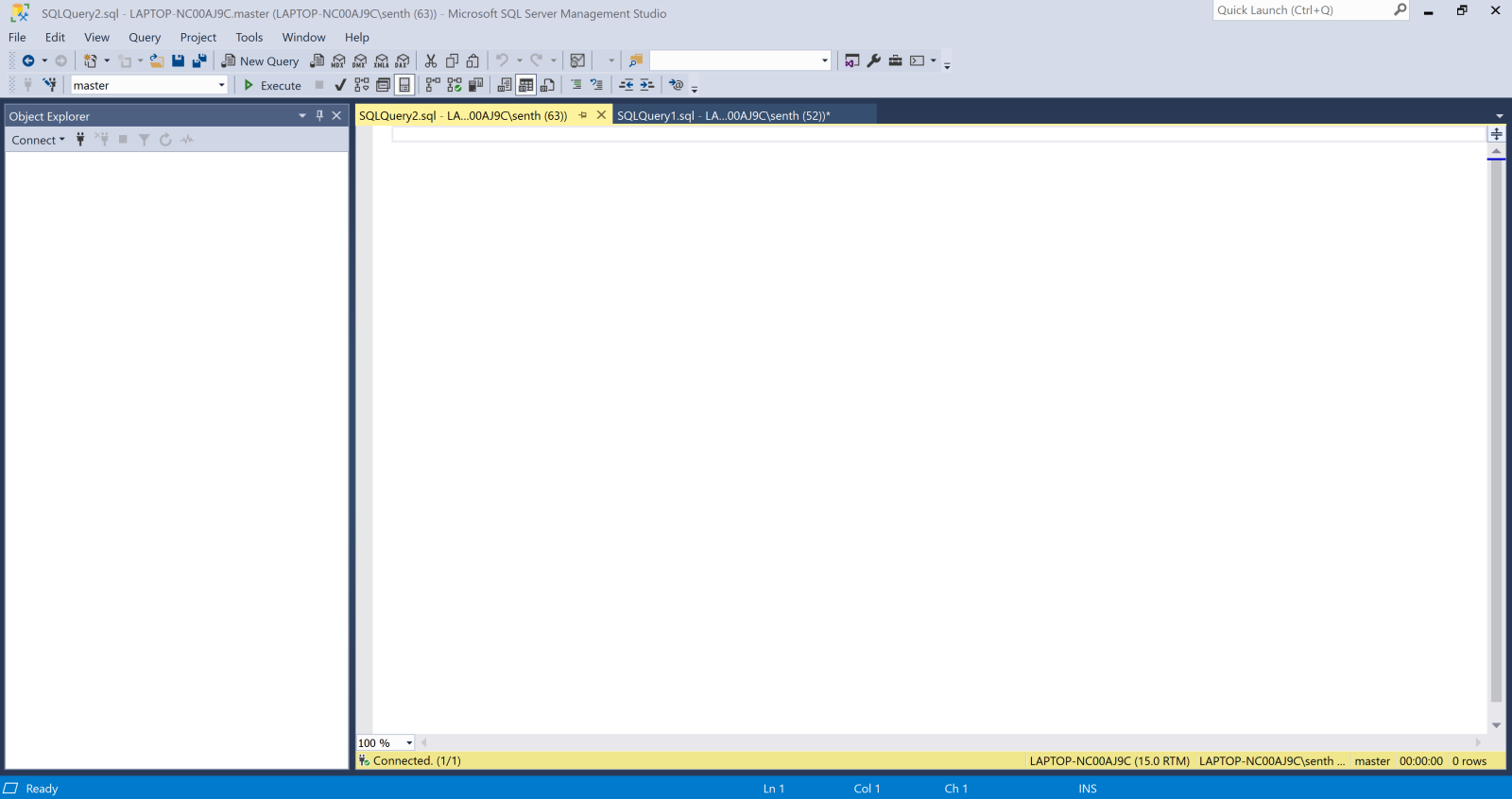This screenshot has height=799, width=1512.
Task: Click the editor's vertical scrollbar
Action: 1496,425
